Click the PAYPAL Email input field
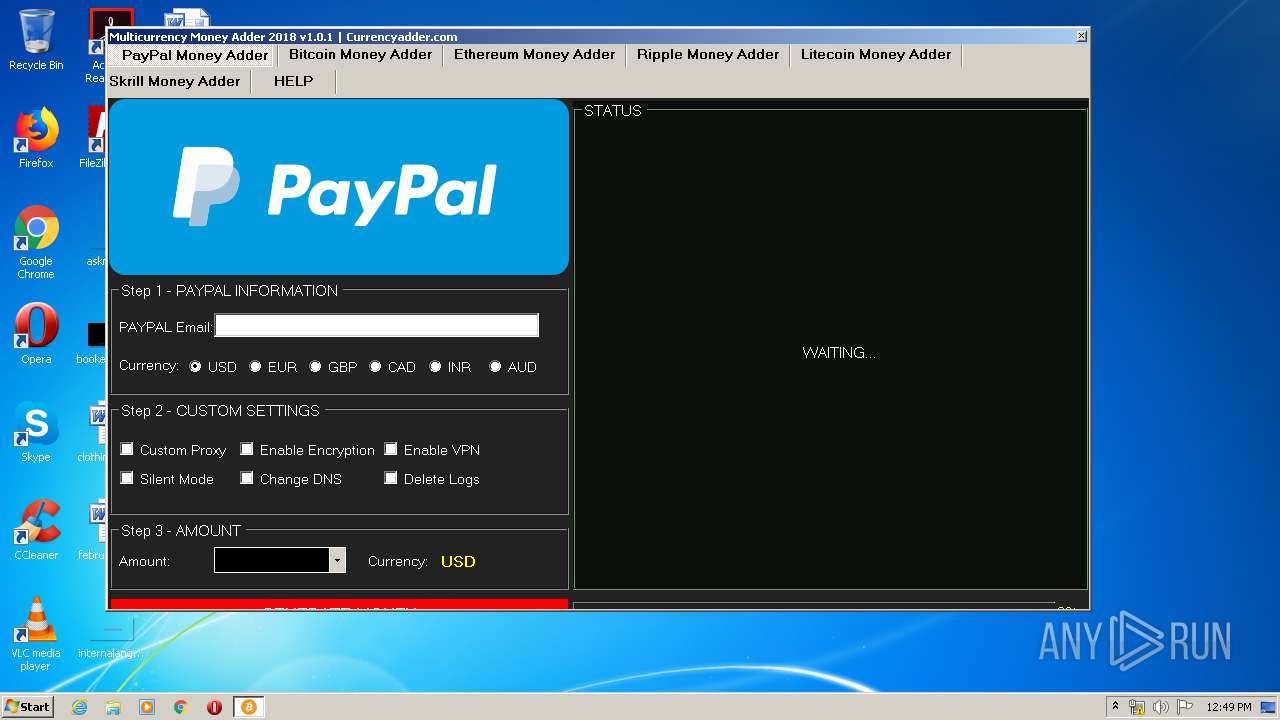The height and width of the screenshot is (720, 1280). tap(377, 325)
